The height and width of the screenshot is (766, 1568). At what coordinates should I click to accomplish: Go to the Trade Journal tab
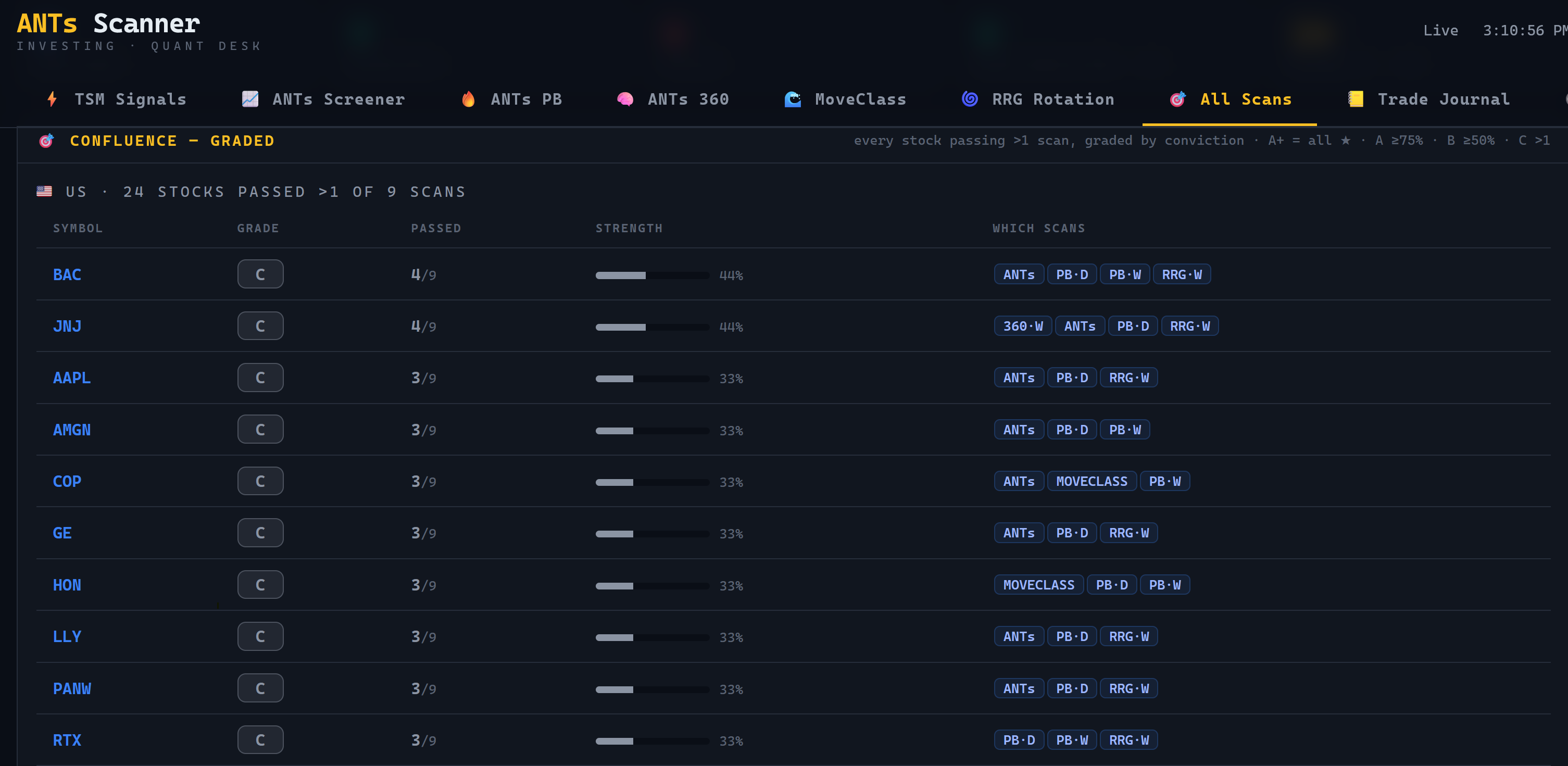pyautogui.click(x=1428, y=99)
